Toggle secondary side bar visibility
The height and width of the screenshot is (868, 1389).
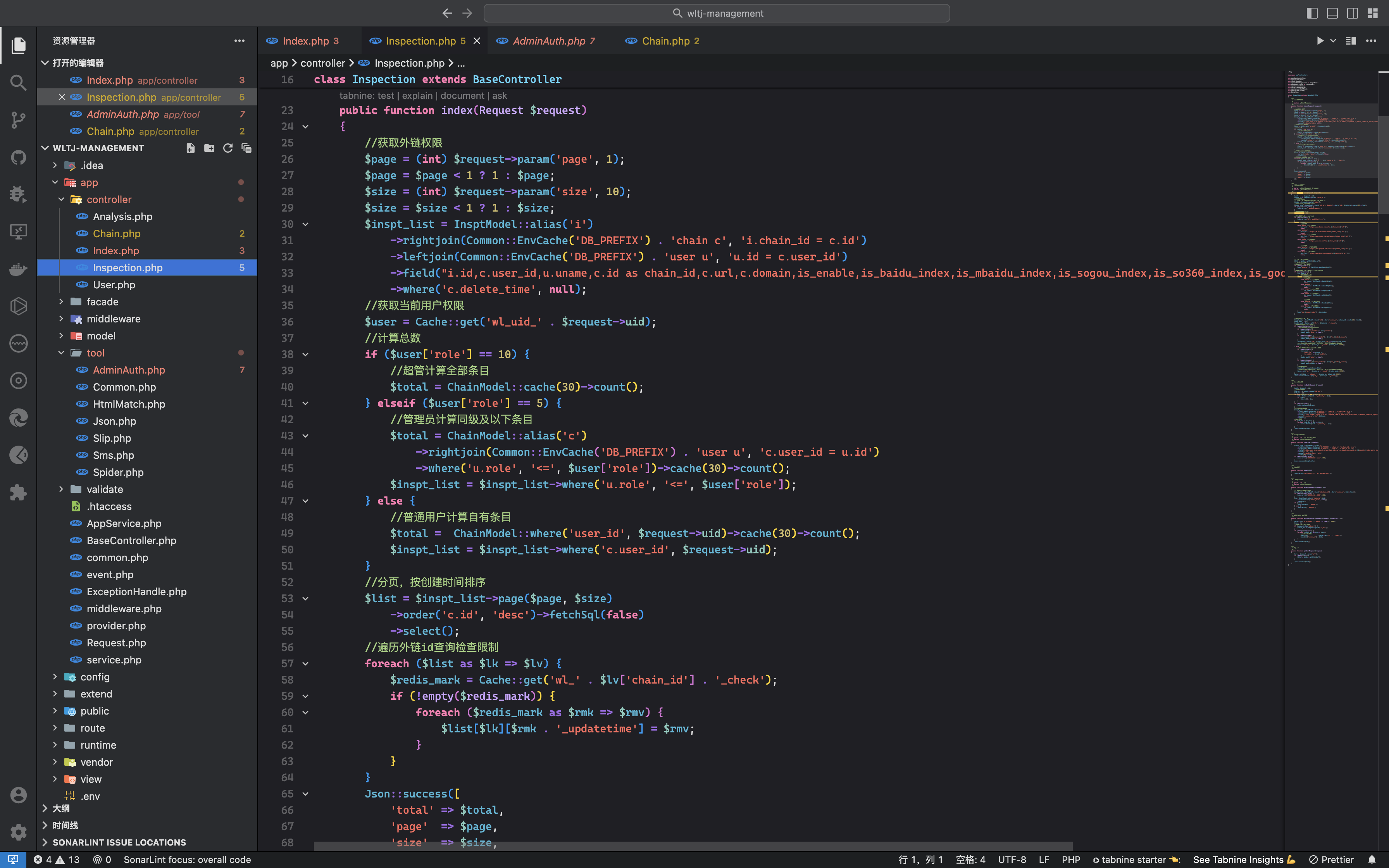point(1352,13)
